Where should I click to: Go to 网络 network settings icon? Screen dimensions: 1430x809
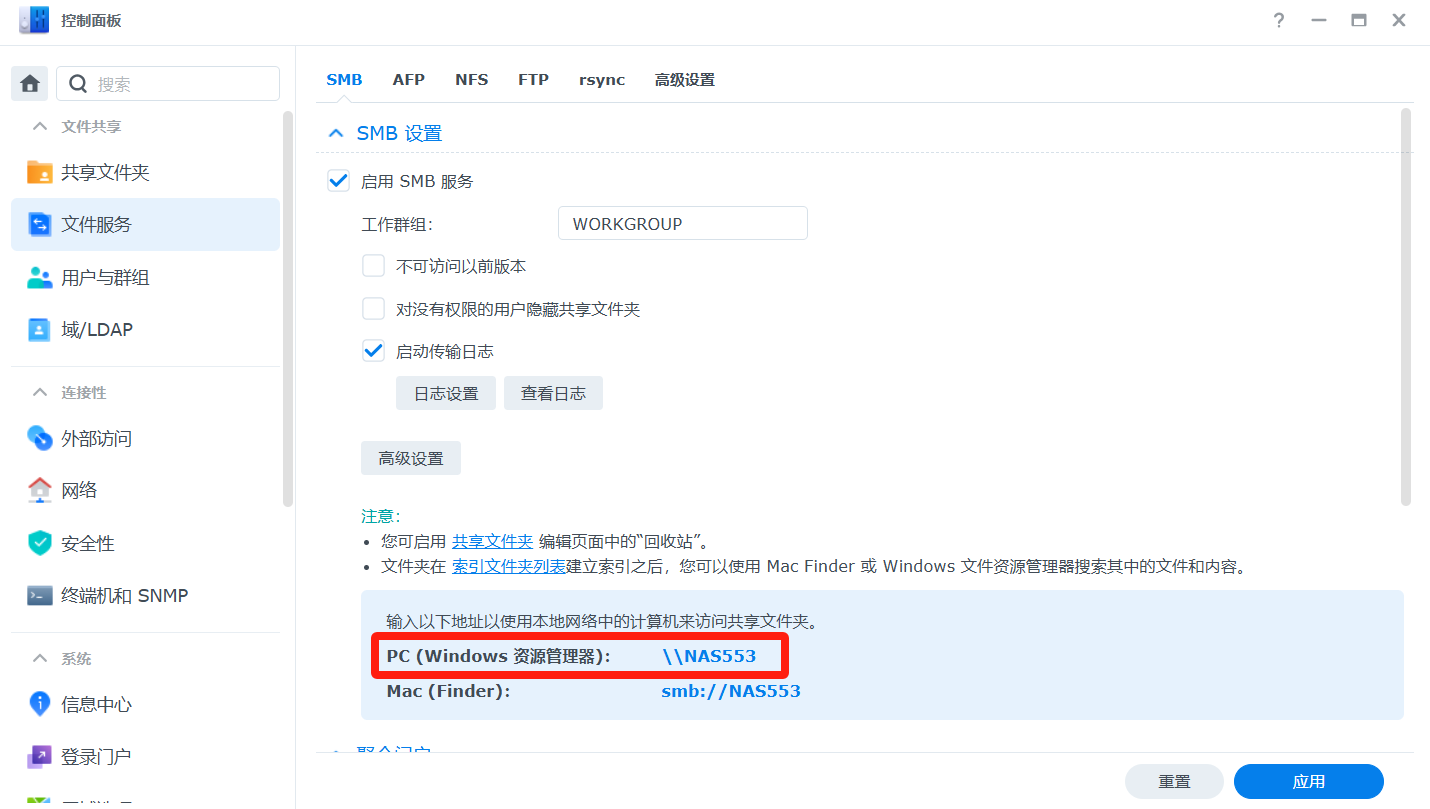40,490
